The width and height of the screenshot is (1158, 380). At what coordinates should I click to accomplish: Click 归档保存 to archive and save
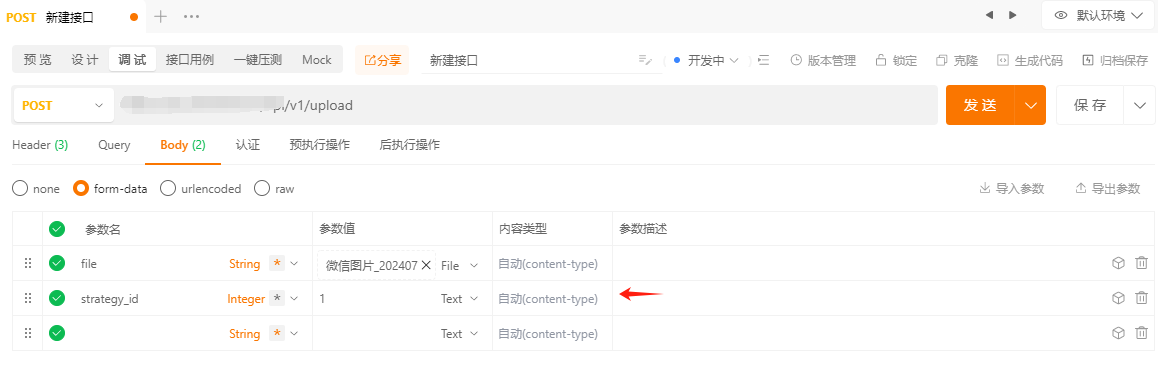[1114, 61]
